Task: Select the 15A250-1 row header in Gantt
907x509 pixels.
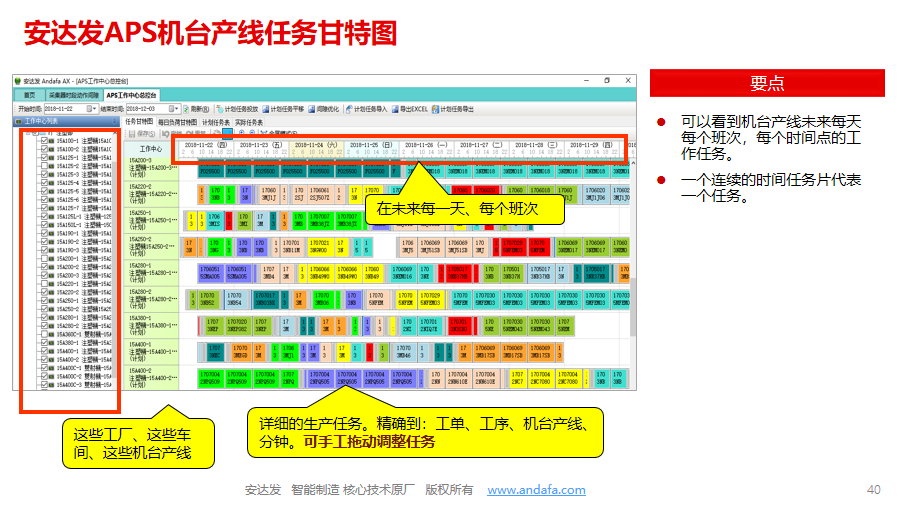Action: [152, 220]
